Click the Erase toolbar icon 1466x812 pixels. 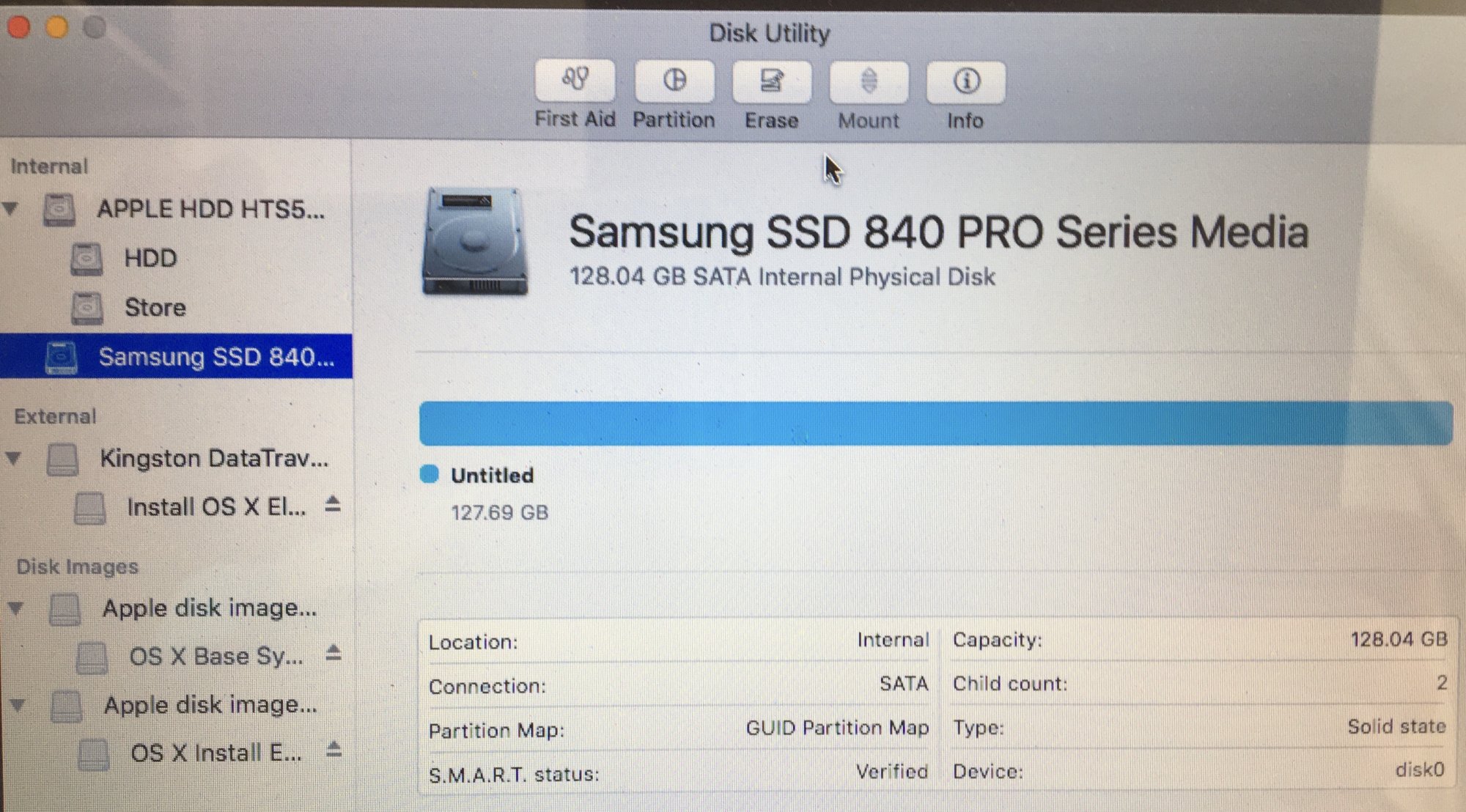[771, 81]
